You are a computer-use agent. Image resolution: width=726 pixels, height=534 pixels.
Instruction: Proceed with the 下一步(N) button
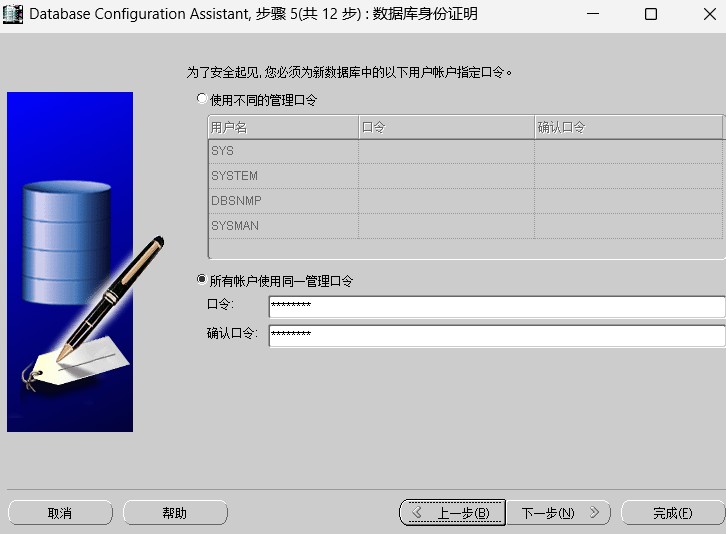(558, 513)
